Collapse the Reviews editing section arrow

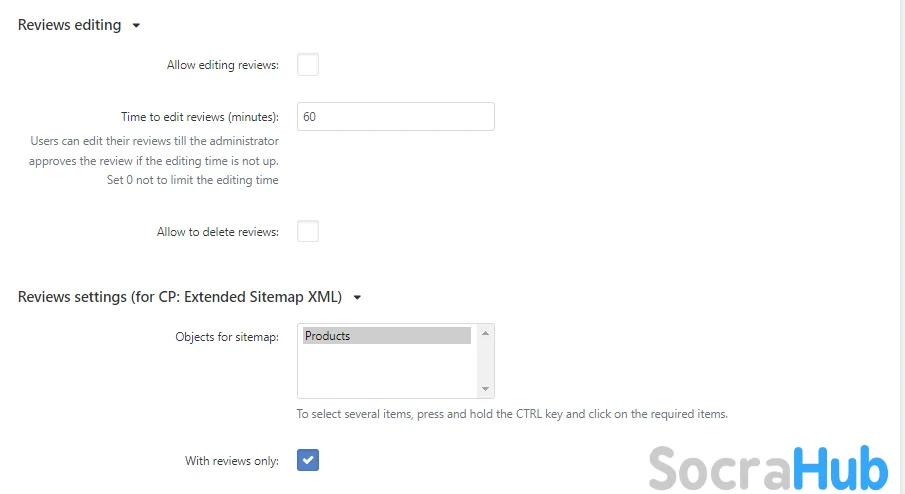pos(136,25)
